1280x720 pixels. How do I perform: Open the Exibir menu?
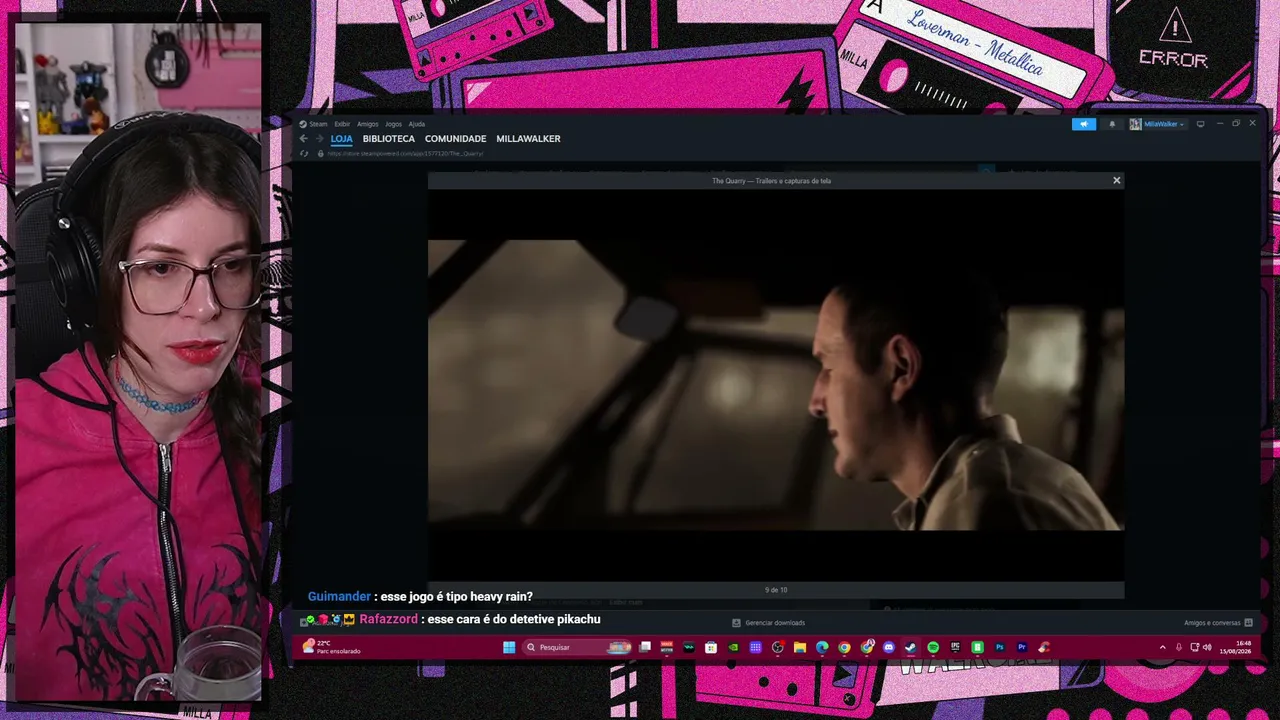coord(342,124)
